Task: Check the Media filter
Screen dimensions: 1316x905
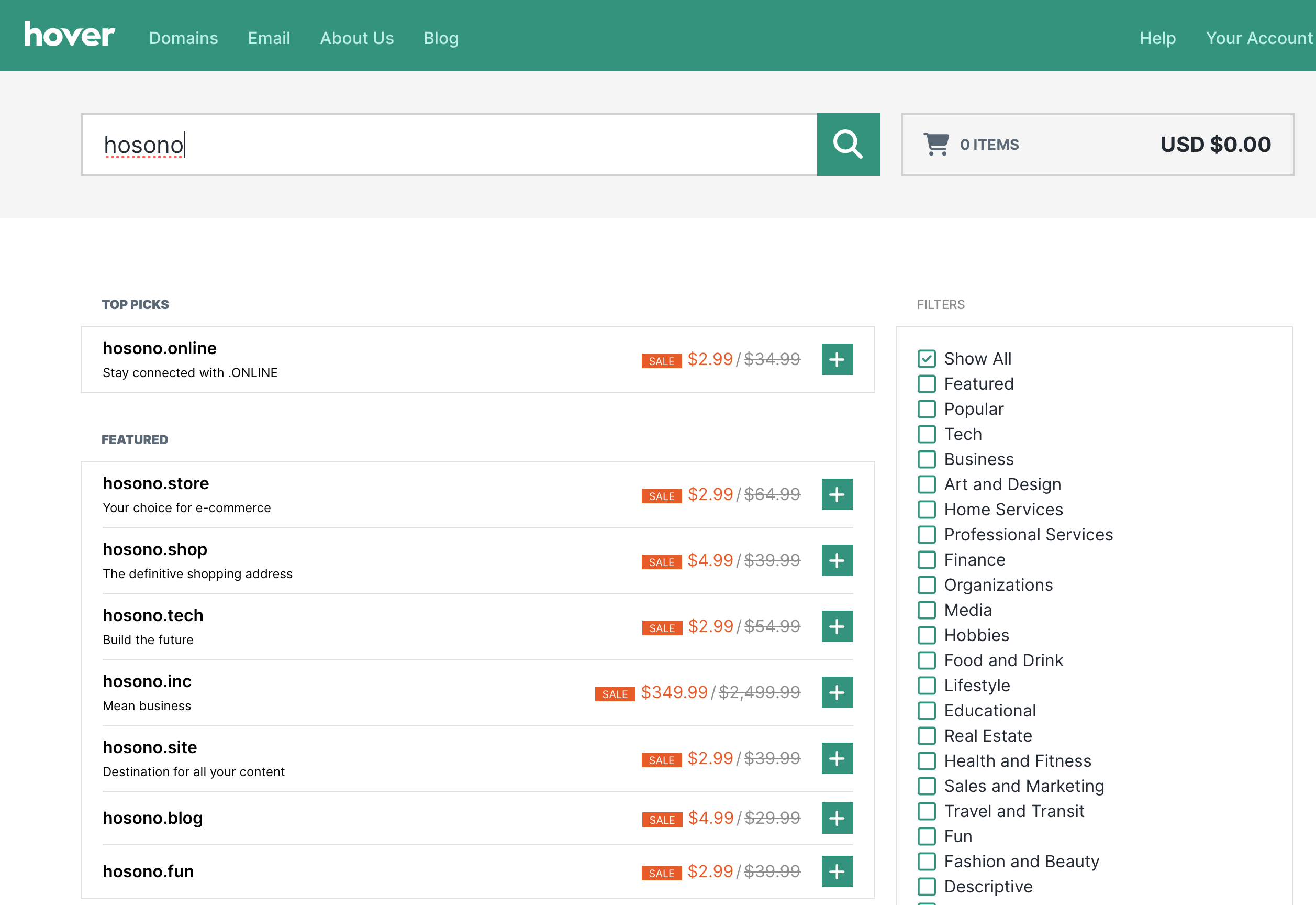Action: click(927, 610)
